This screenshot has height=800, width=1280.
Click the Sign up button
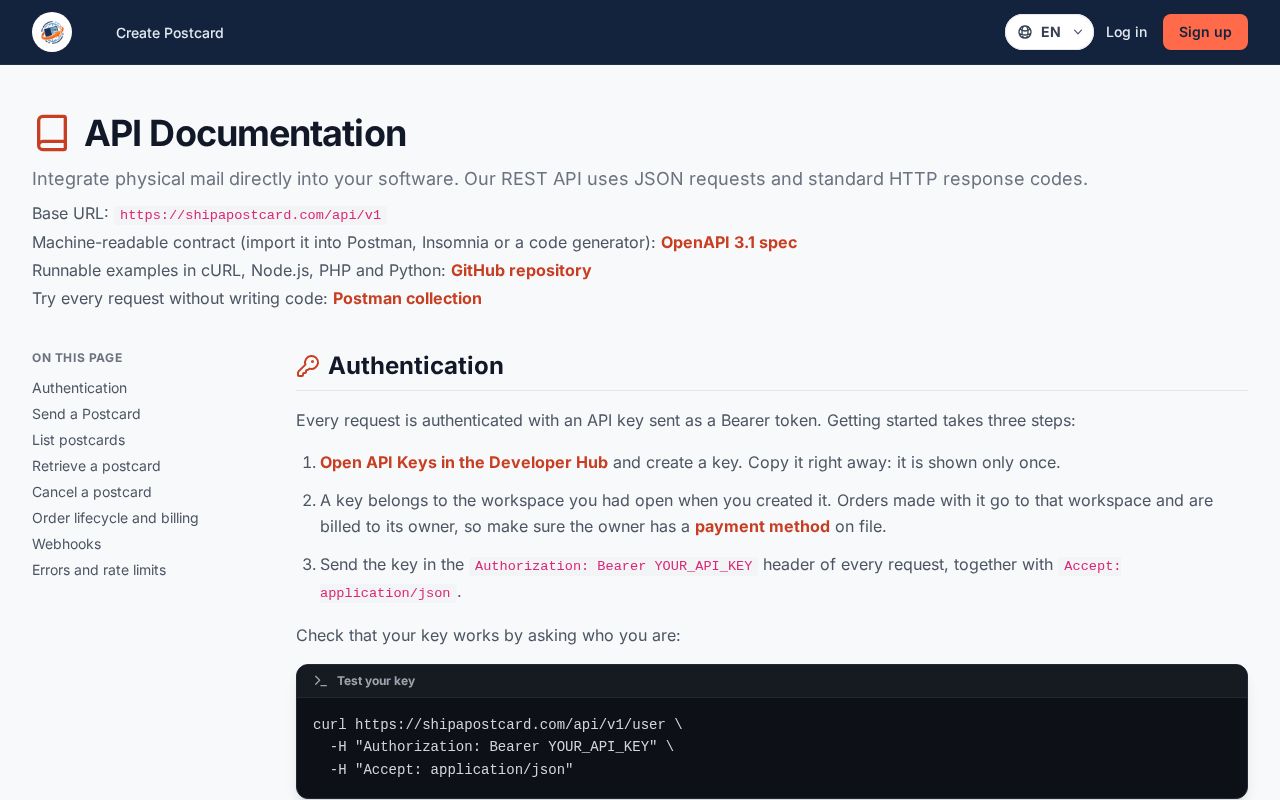1205,32
